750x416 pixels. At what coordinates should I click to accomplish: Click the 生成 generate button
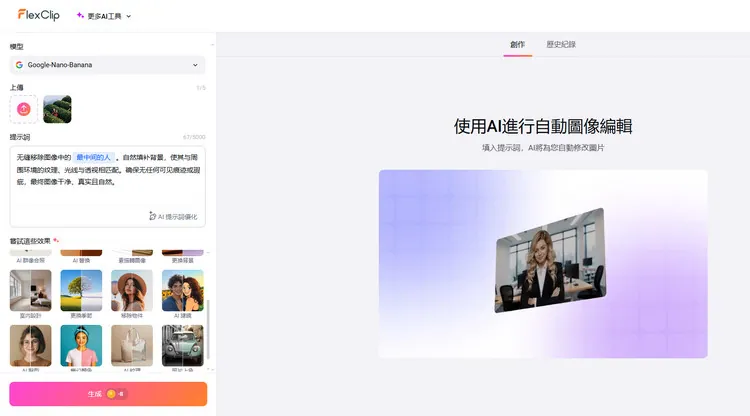108,394
